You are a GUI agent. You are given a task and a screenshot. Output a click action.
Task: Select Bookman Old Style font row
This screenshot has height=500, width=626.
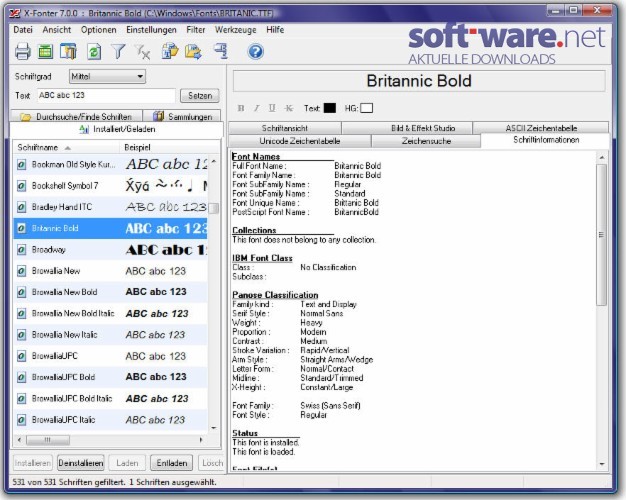click(x=111, y=165)
